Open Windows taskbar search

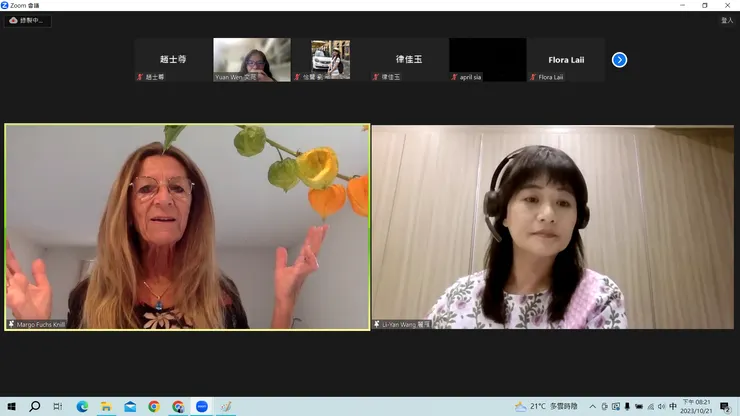coord(34,407)
